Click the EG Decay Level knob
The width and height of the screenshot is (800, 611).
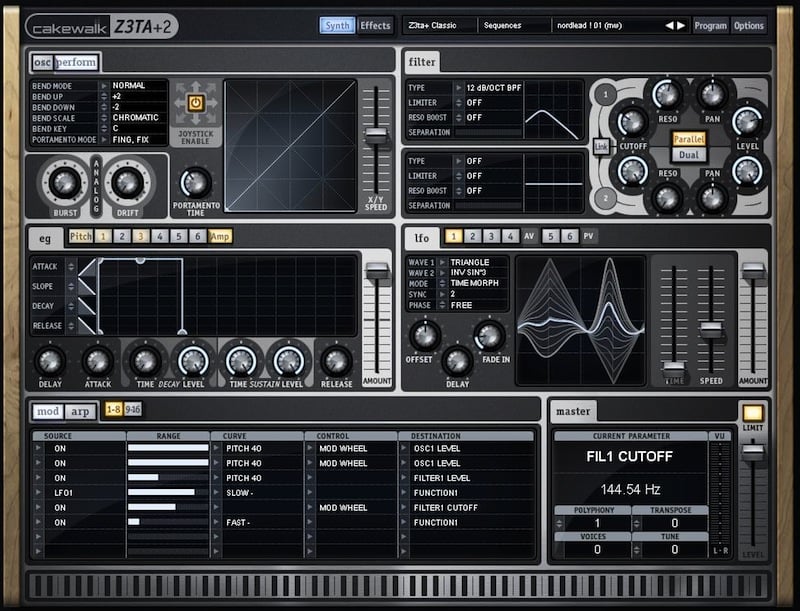(x=193, y=361)
